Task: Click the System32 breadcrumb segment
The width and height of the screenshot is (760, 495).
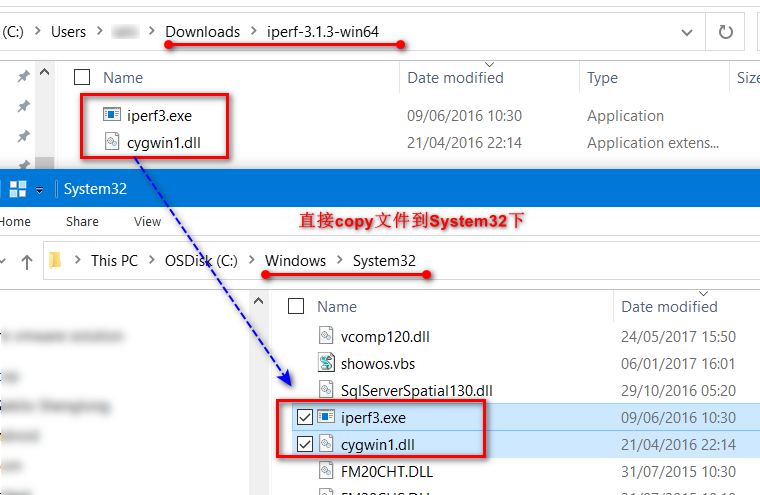Action: [384, 261]
